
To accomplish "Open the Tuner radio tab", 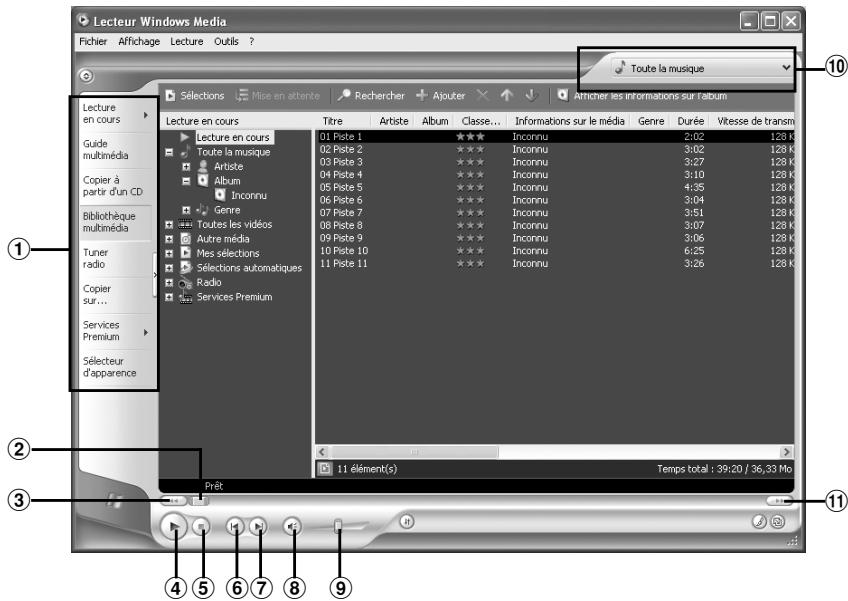I will click(115, 259).
